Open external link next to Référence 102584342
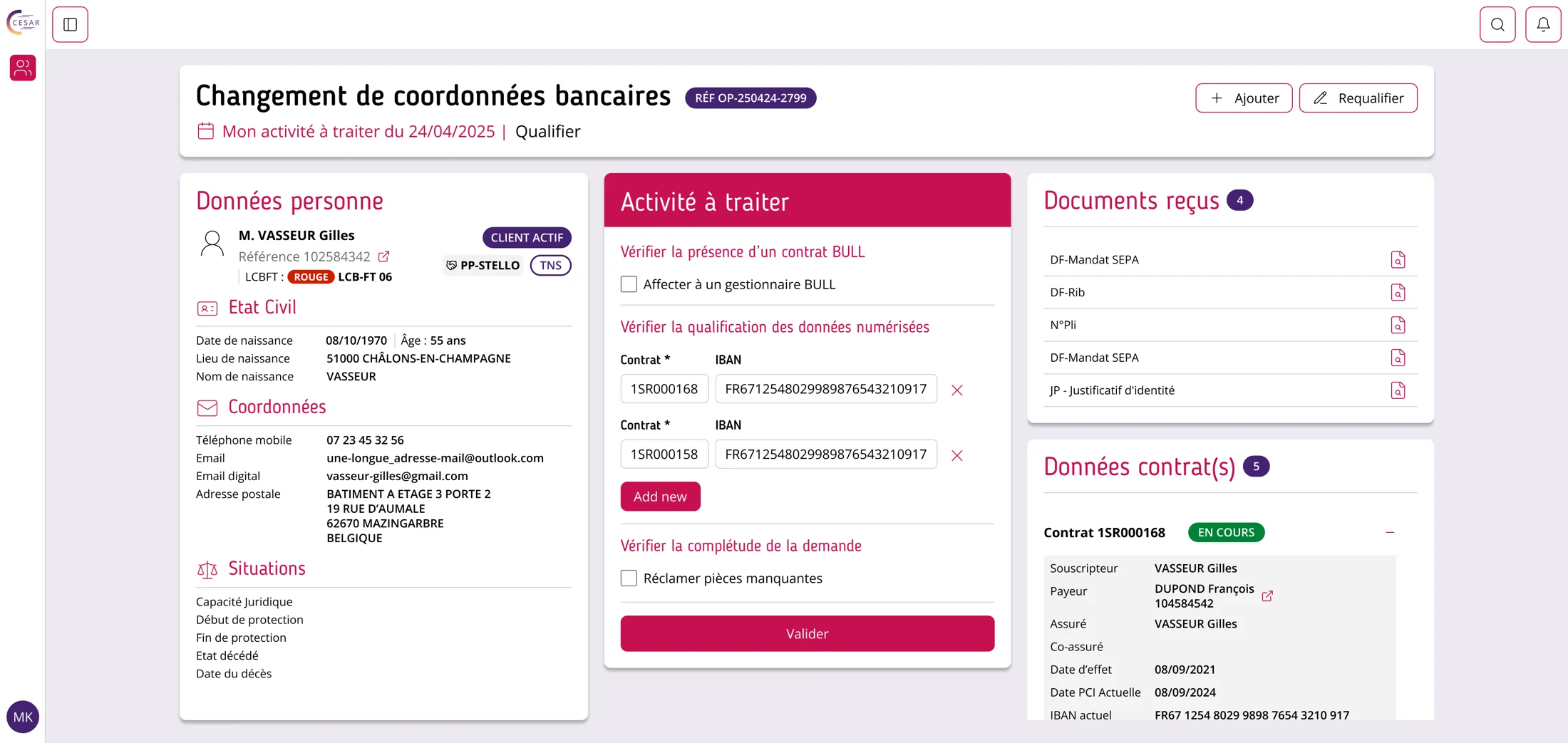Screen dimensions: 1568x743 pos(383,256)
